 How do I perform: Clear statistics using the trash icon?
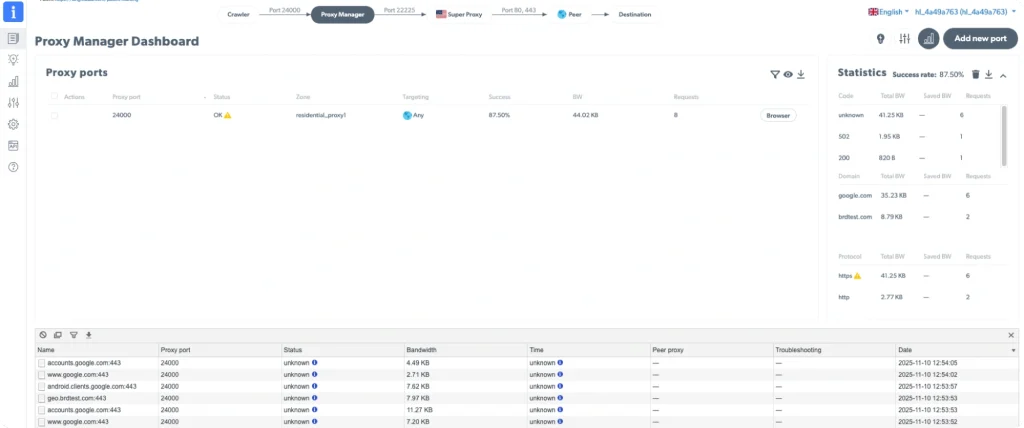click(x=976, y=74)
